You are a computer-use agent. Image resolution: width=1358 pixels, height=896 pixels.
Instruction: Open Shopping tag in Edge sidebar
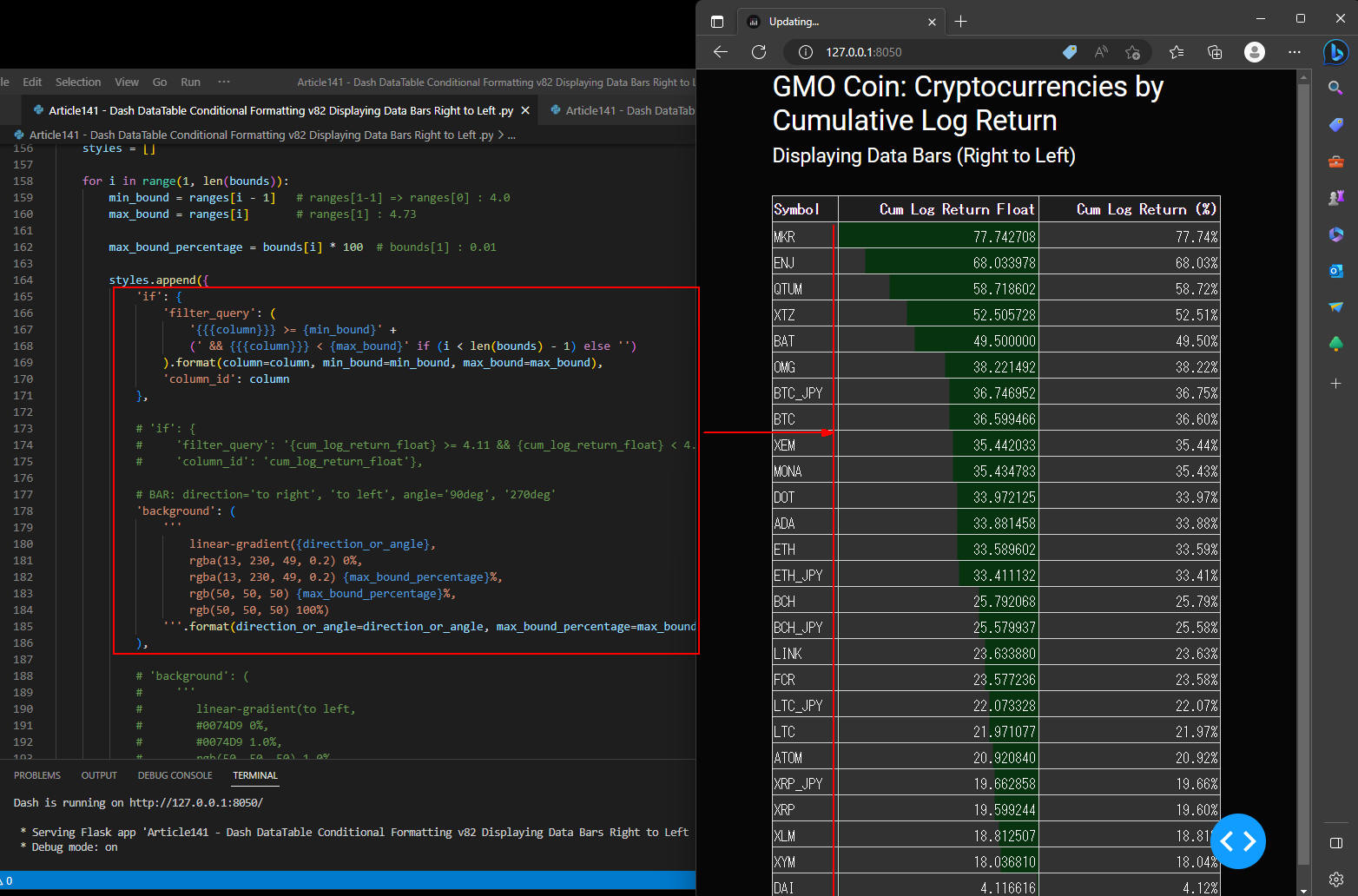[x=1335, y=125]
